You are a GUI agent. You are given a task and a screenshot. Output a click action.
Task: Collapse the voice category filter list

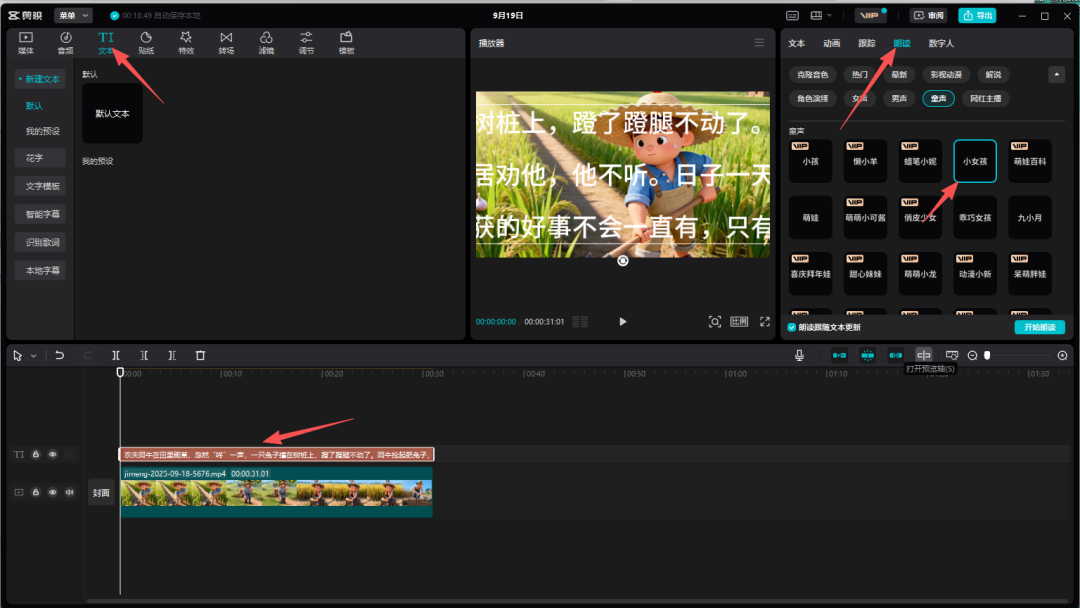click(1056, 74)
